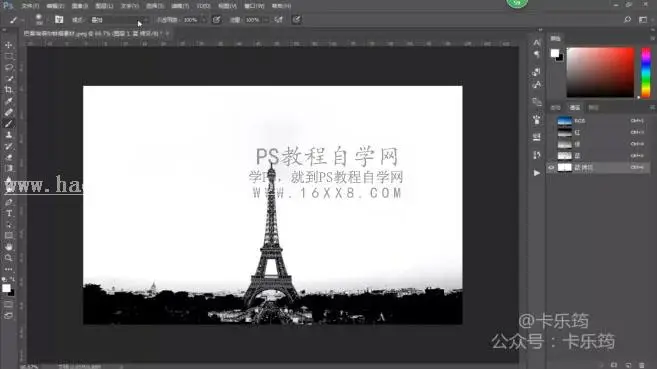Select the Eraser tool
Viewport: 657px width, 369px height.
pos(8,157)
